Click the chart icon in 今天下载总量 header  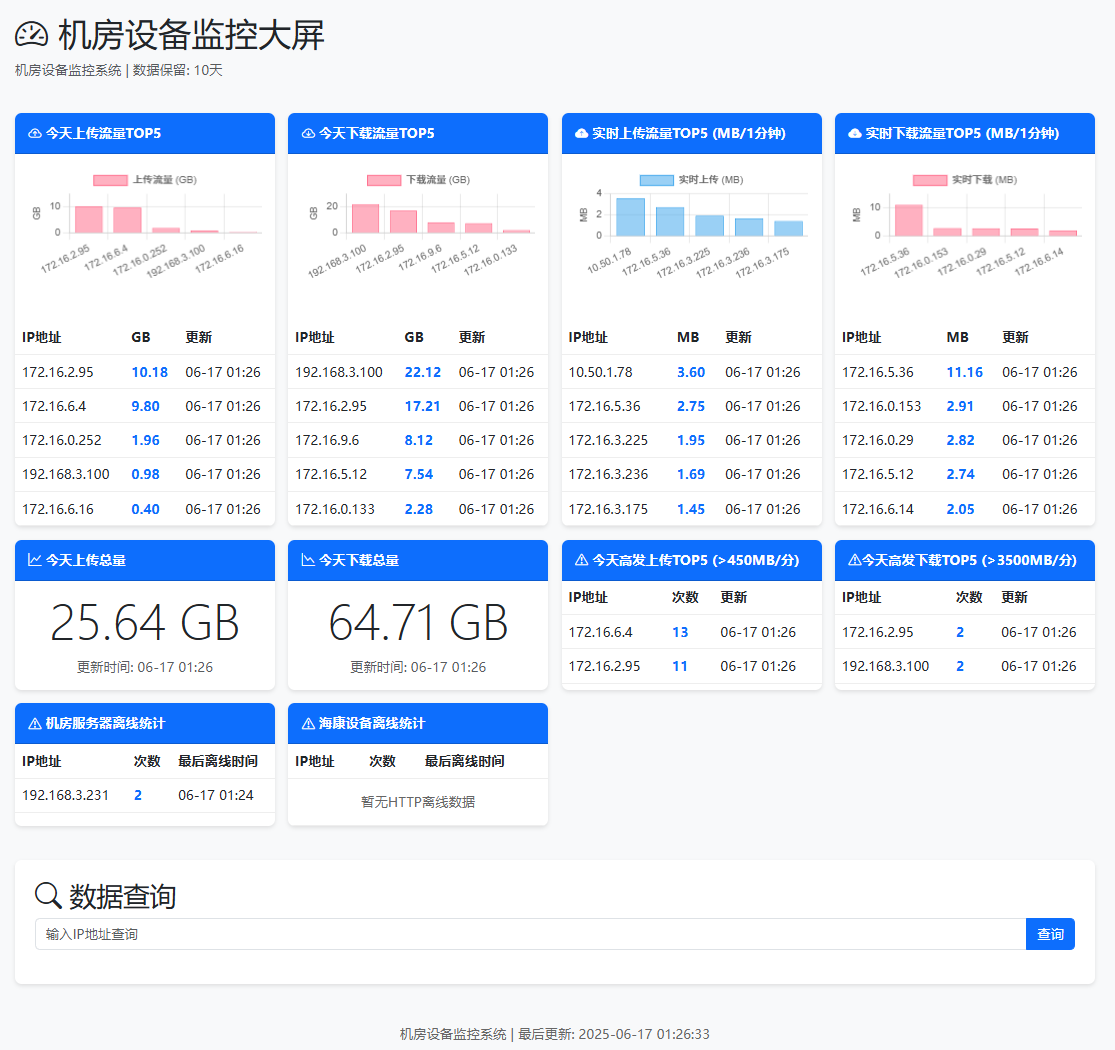tap(308, 560)
